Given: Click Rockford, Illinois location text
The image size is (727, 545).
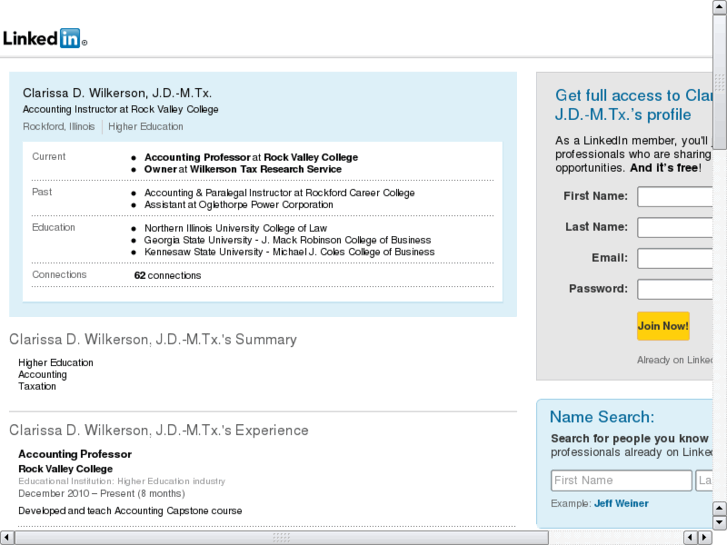Looking at the screenshot, I should coord(59,127).
